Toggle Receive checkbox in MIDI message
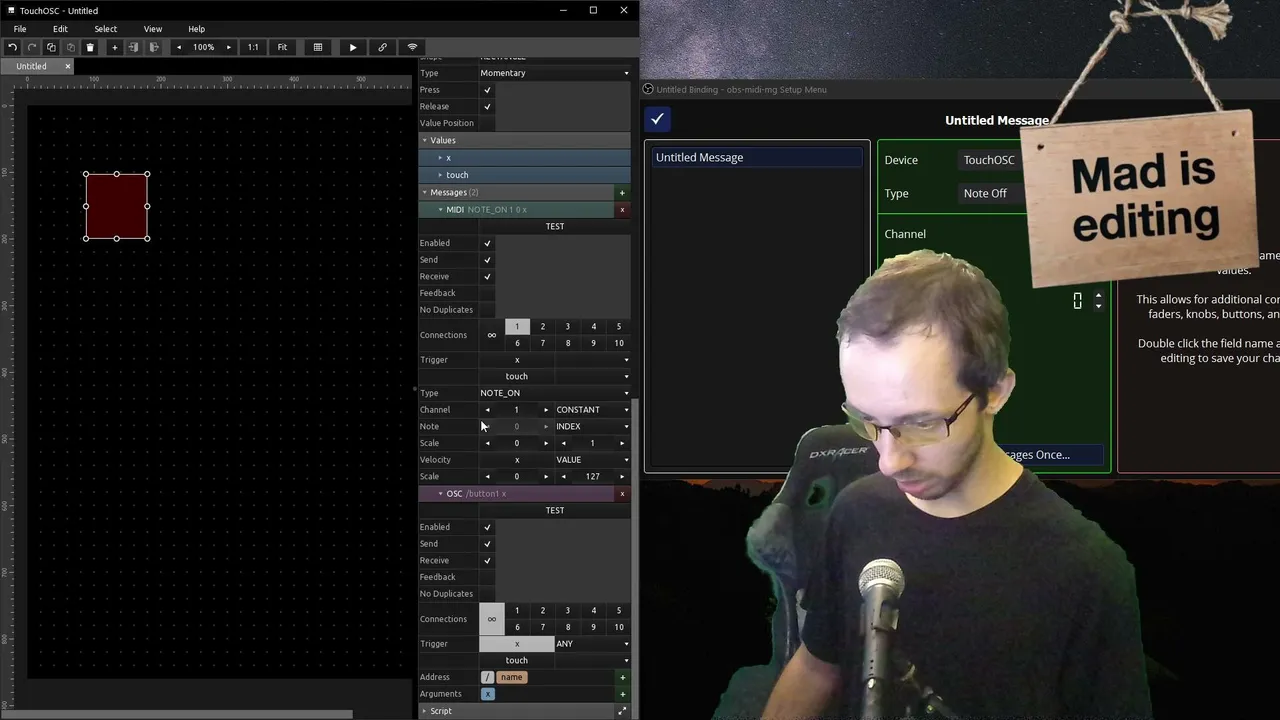1280x720 pixels. pos(487,276)
